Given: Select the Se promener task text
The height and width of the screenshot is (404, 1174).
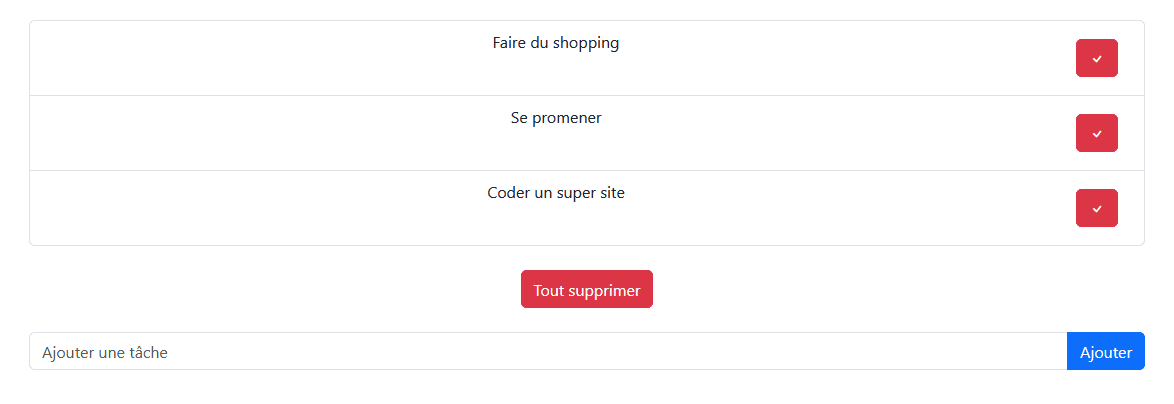Looking at the screenshot, I should click(x=556, y=118).
